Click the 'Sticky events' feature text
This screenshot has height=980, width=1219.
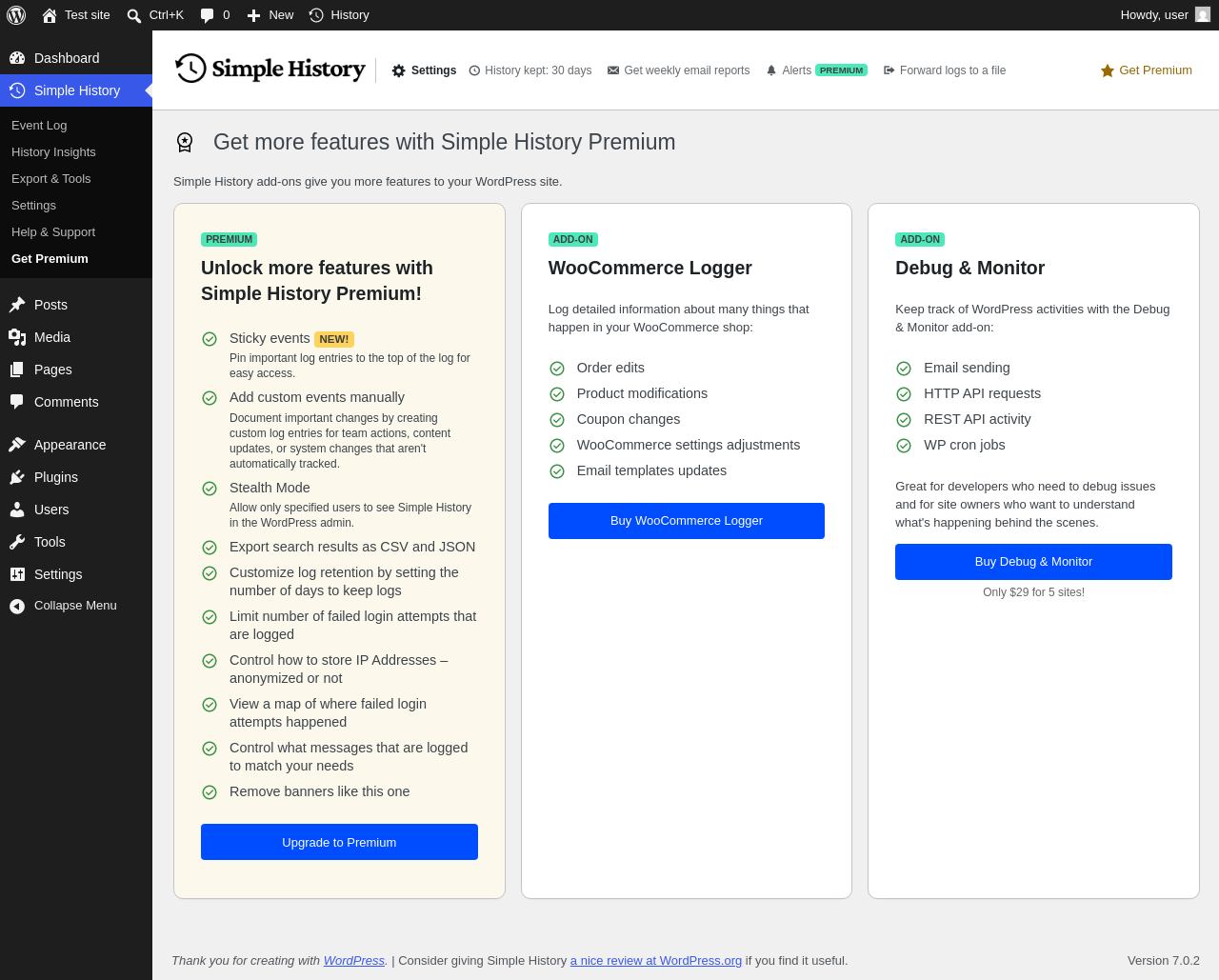coord(270,338)
